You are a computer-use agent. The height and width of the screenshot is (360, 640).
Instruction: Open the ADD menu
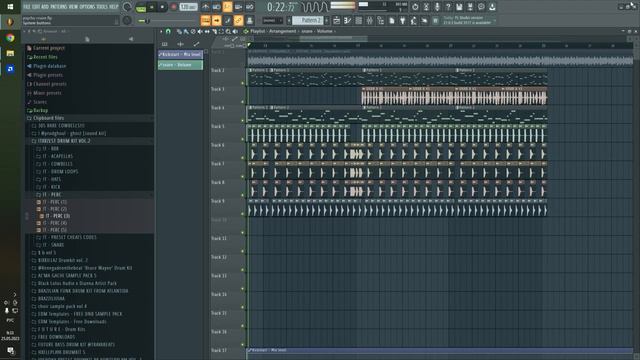(x=45, y=7)
